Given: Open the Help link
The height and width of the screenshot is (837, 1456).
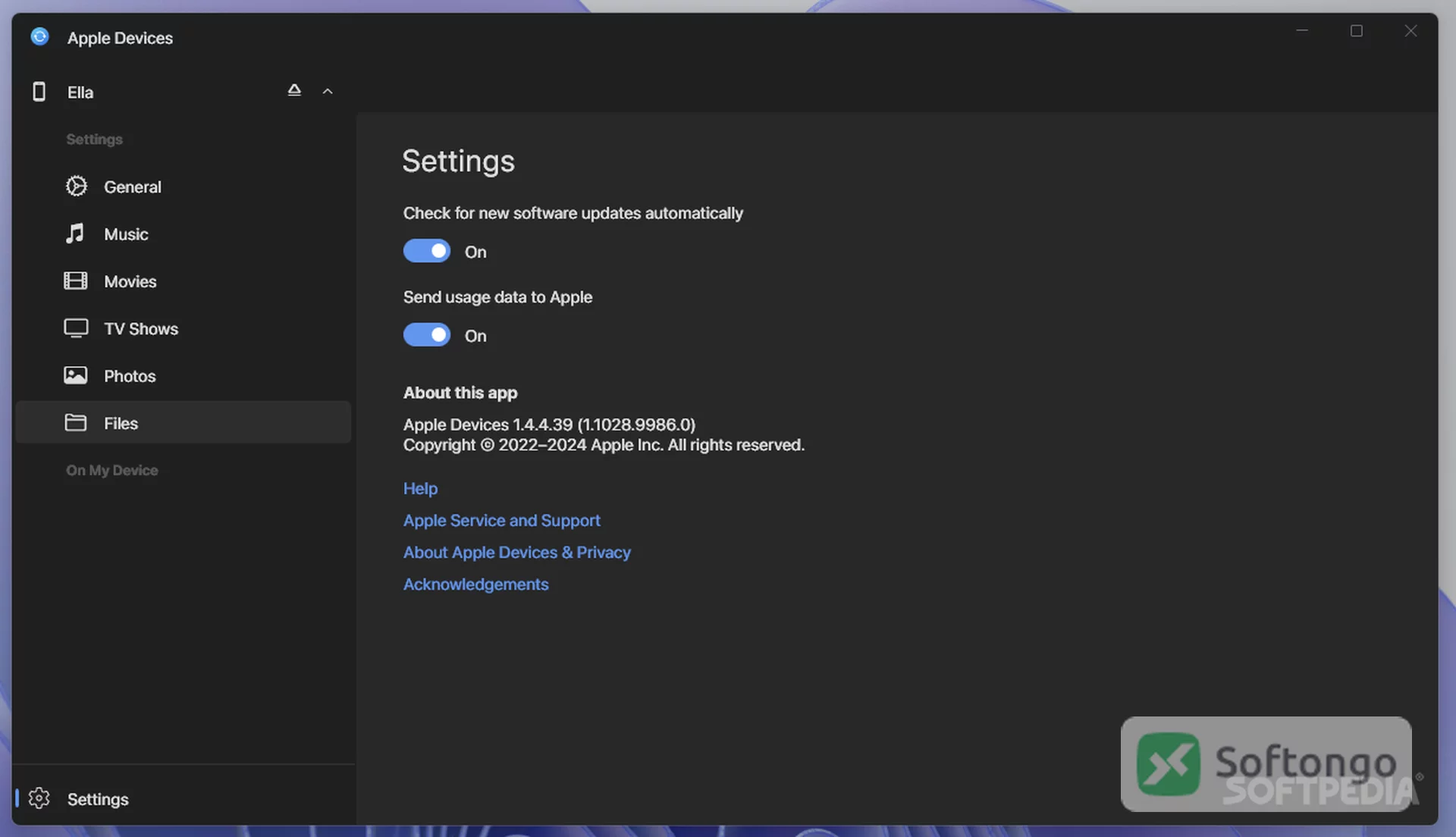Looking at the screenshot, I should pos(420,488).
